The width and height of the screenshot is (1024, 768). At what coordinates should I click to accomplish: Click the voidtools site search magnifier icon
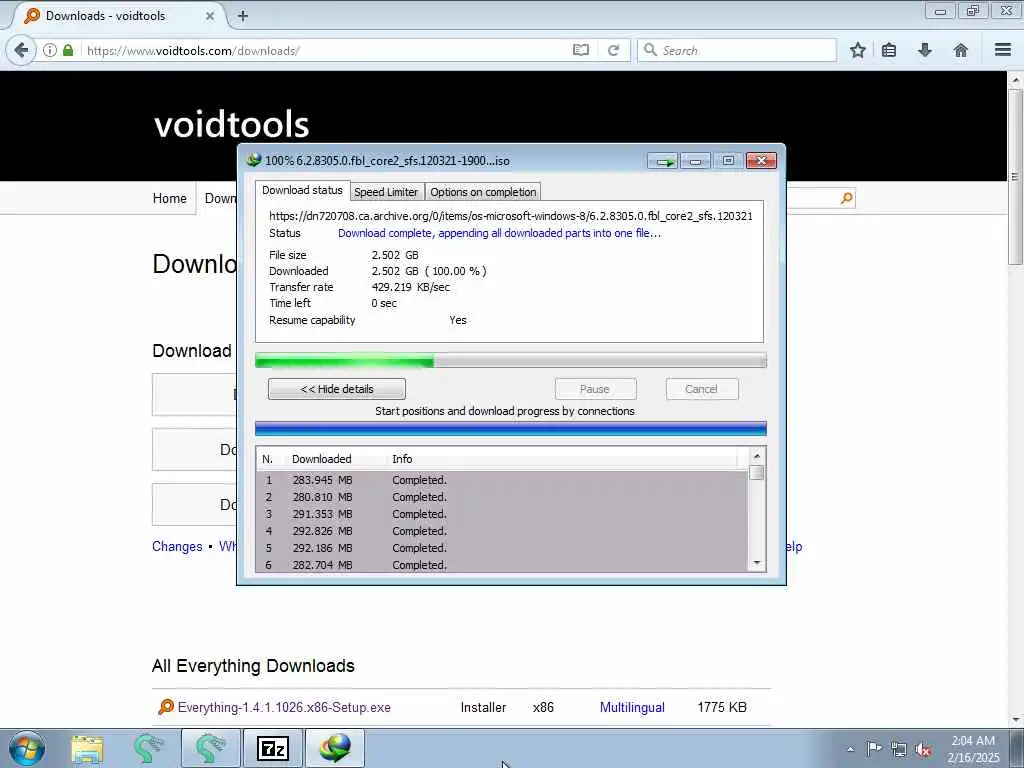846,198
